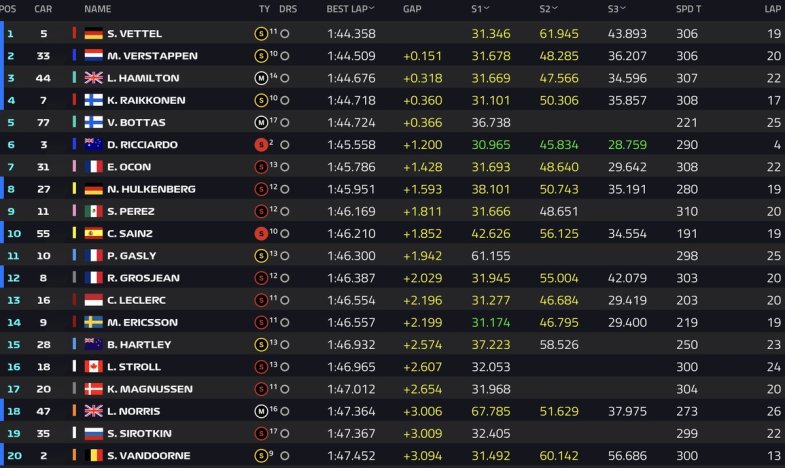Viewport: 785px width, 468px height.
Task: Toggle the DRS indicator for Vandoorne
Action: (285, 456)
